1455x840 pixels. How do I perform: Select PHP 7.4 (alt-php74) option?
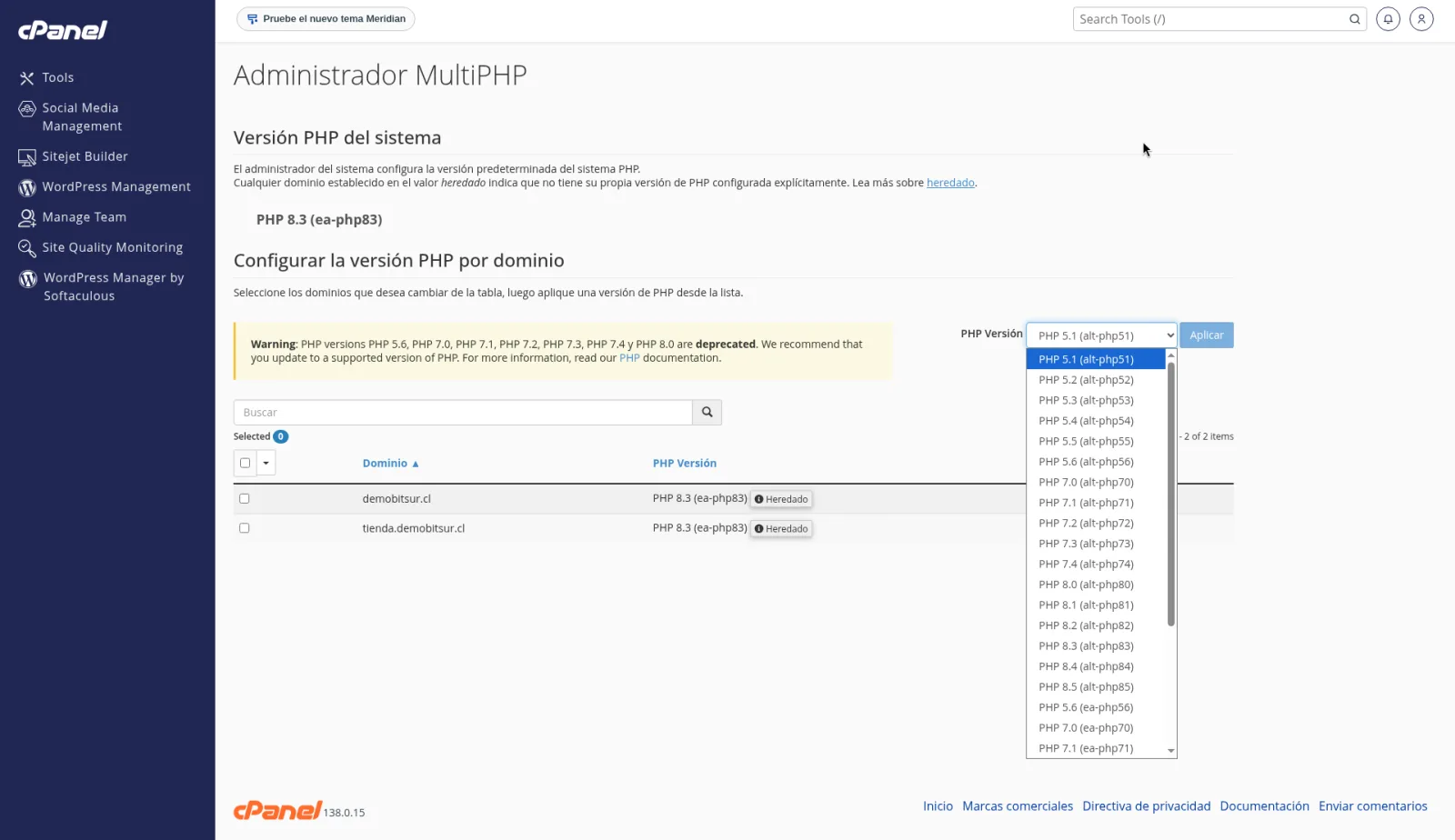coord(1096,565)
